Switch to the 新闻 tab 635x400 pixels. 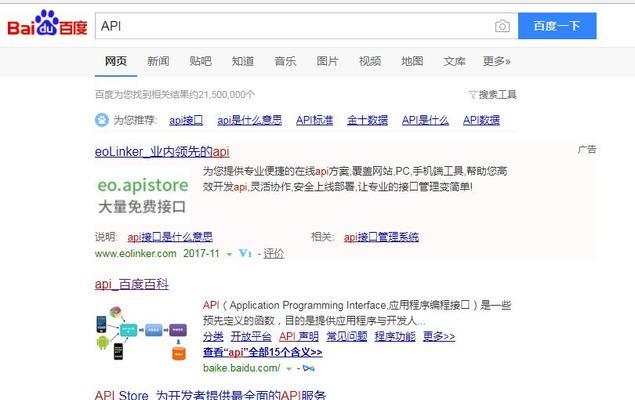[x=158, y=61]
